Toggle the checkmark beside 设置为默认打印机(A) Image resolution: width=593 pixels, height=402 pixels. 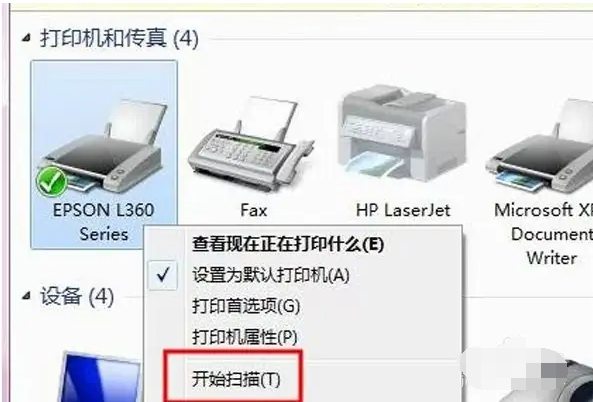pos(163,275)
